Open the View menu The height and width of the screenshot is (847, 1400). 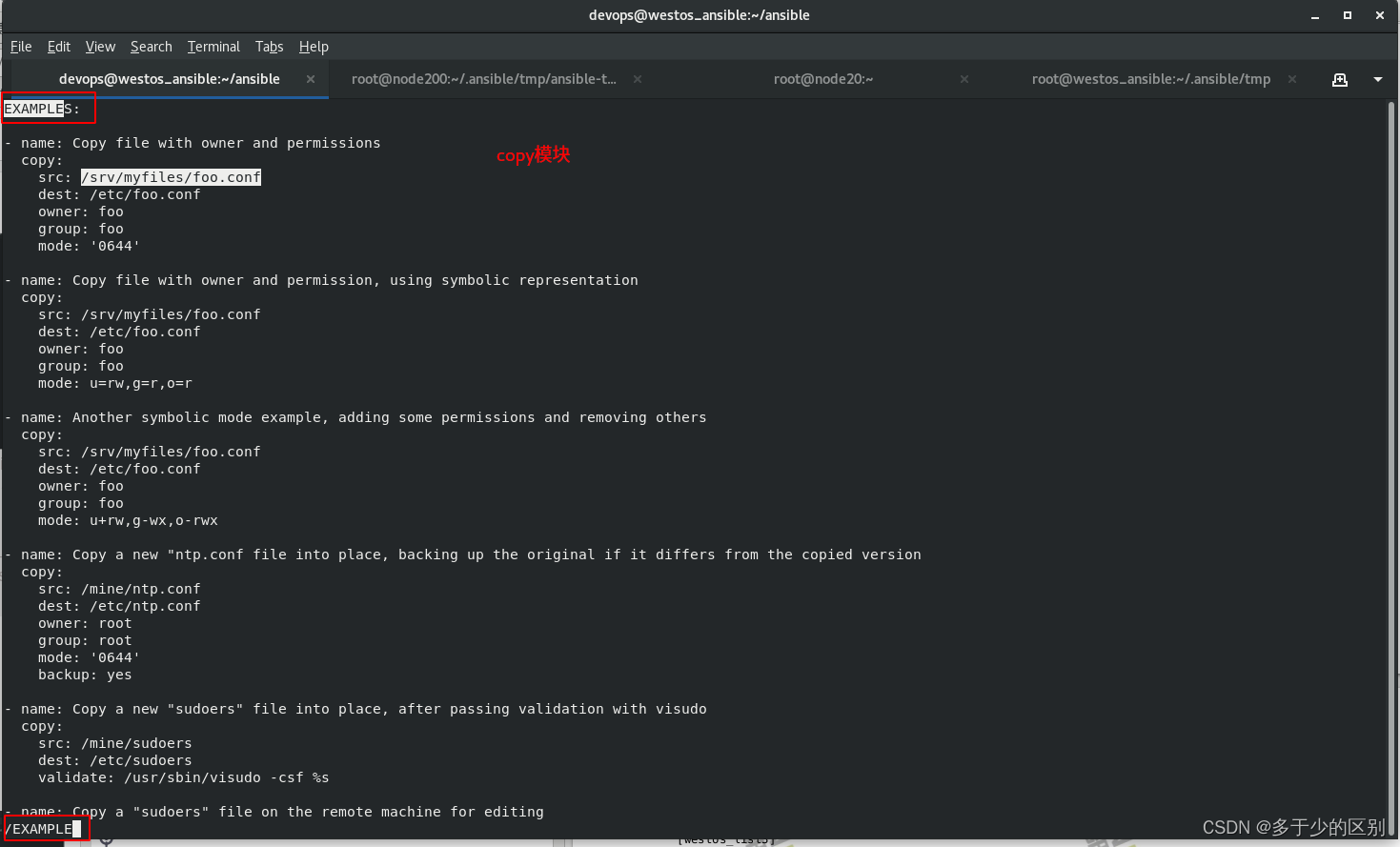tap(100, 47)
